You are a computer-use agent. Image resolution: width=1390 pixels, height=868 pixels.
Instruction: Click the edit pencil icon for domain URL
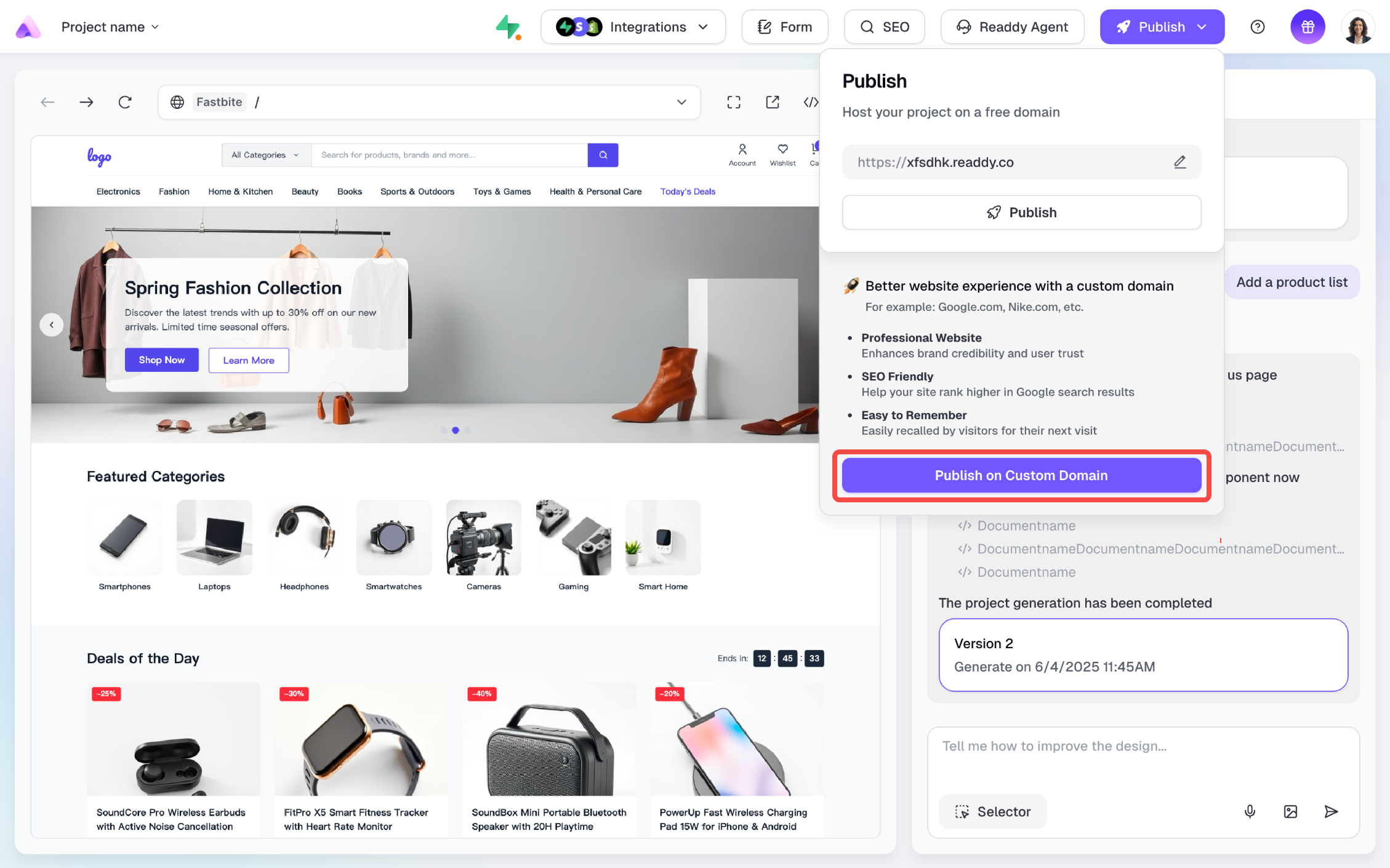click(x=1179, y=162)
